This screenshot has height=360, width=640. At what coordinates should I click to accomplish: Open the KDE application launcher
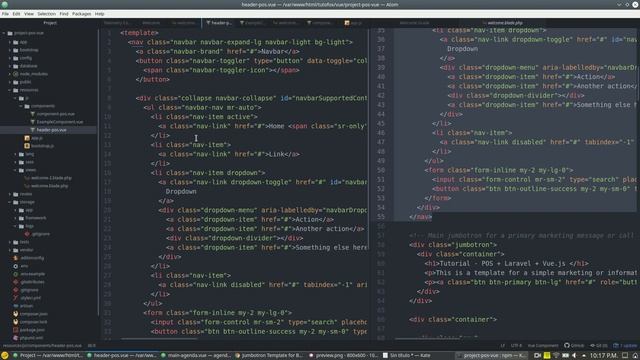pos(5,356)
